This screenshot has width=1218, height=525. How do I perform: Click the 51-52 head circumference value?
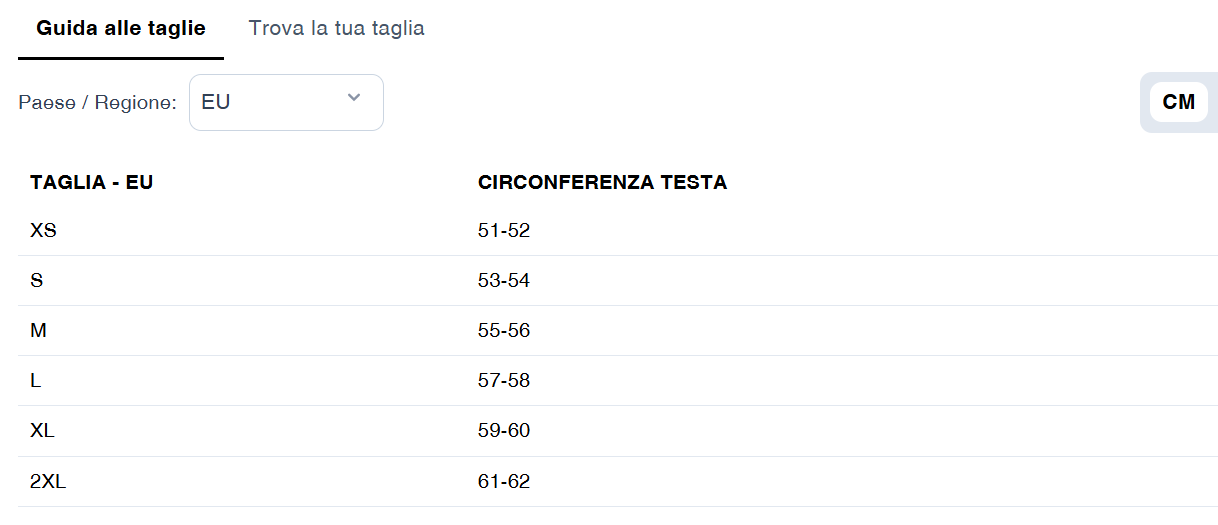tap(504, 230)
